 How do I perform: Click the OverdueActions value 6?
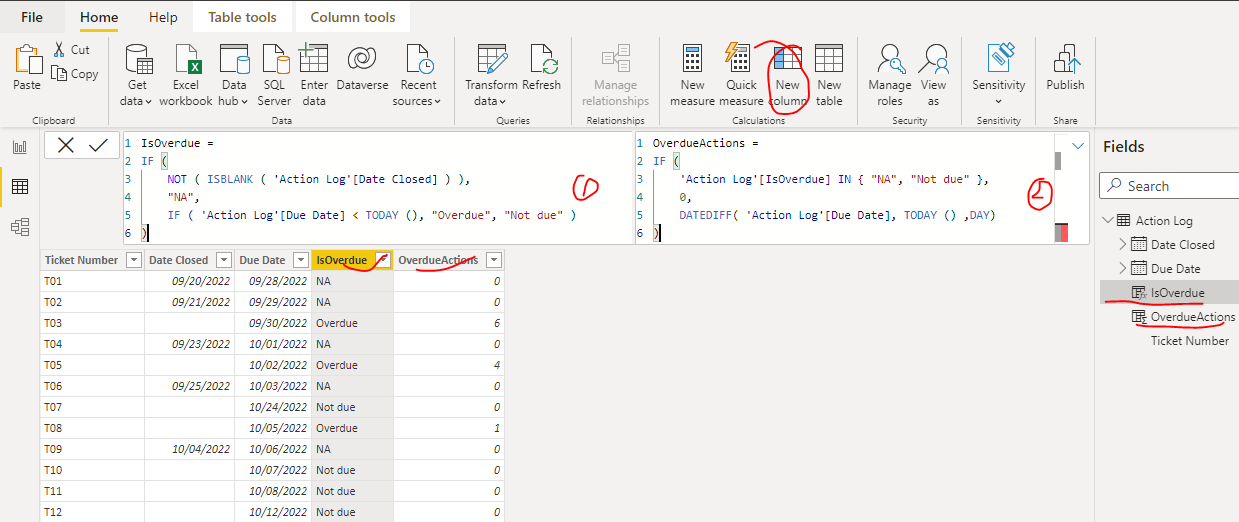pos(448,324)
